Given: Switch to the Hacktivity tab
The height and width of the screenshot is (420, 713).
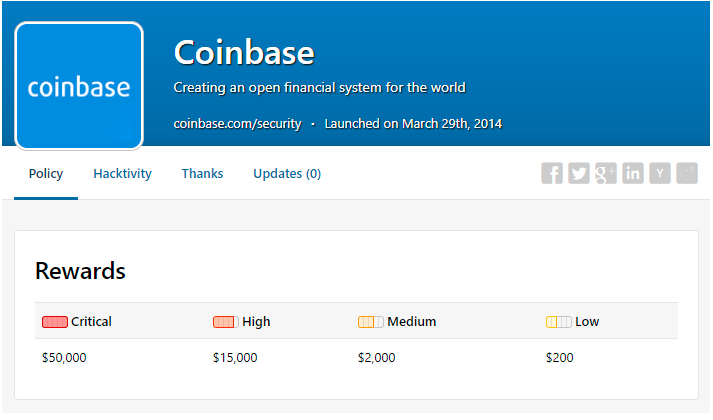Looking at the screenshot, I should tap(122, 174).
